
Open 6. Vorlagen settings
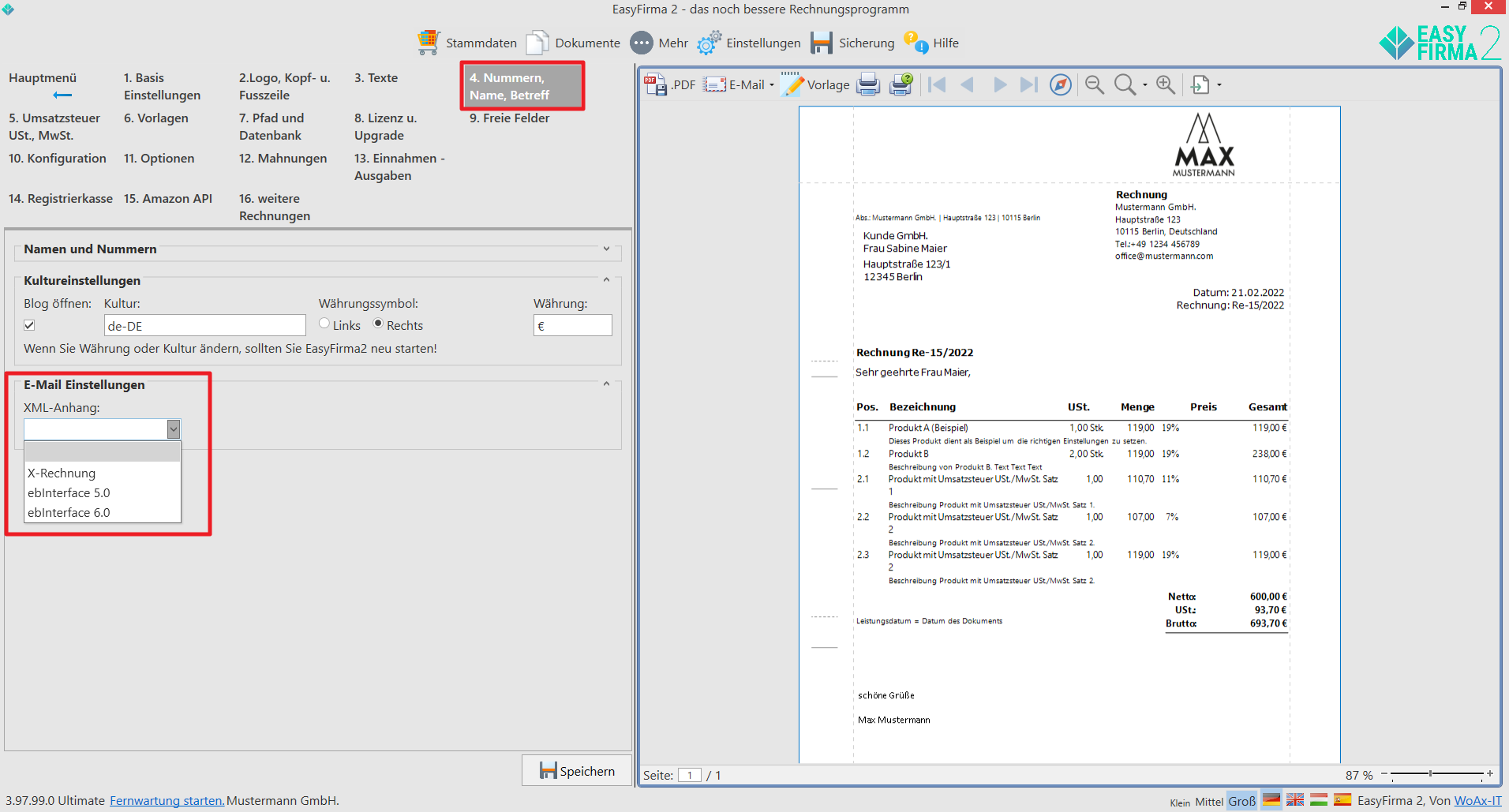pos(156,118)
